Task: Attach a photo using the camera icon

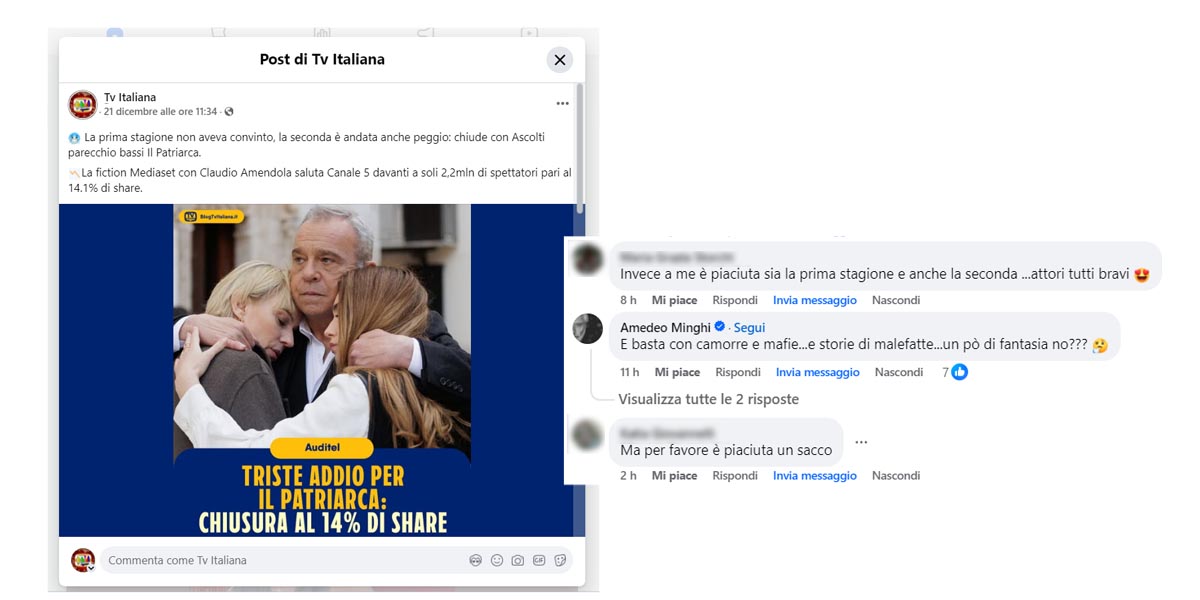Action: (518, 560)
